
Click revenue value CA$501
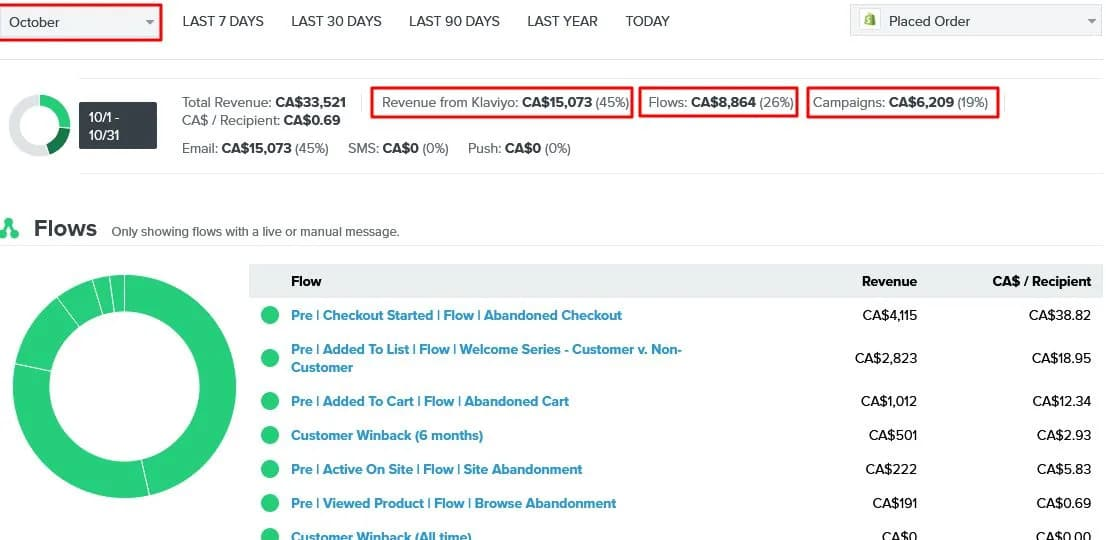893,435
